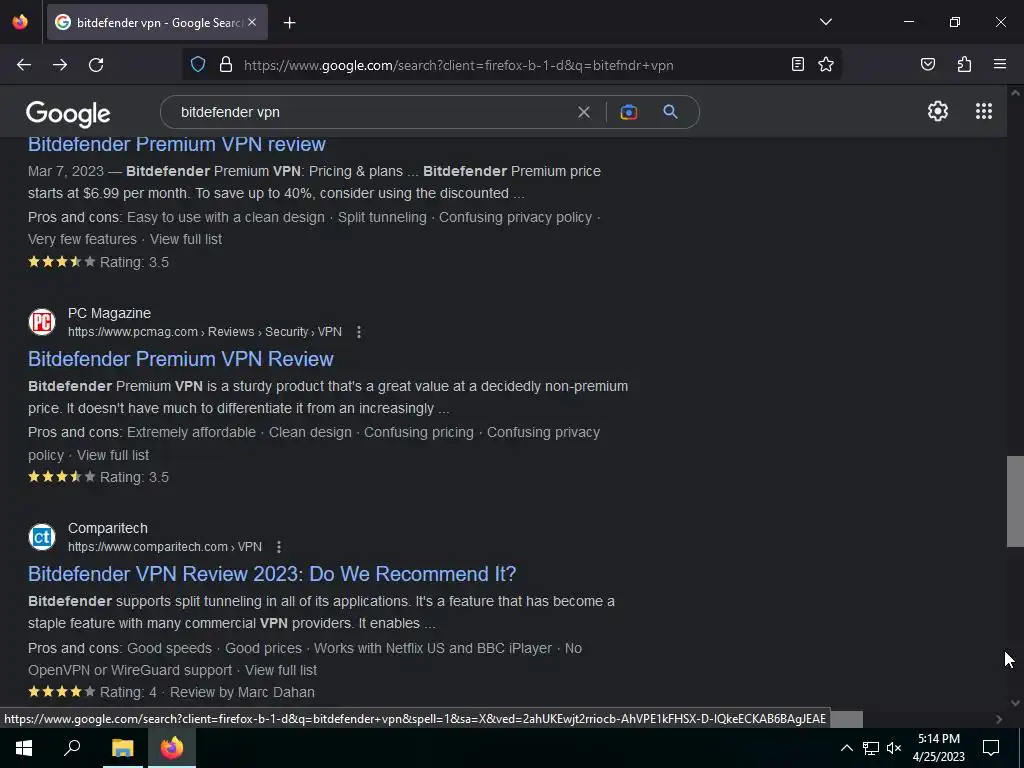
Task: Open PC Magazine 'Bitdefender Premium VPN Review' link
Action: pyautogui.click(x=180, y=359)
